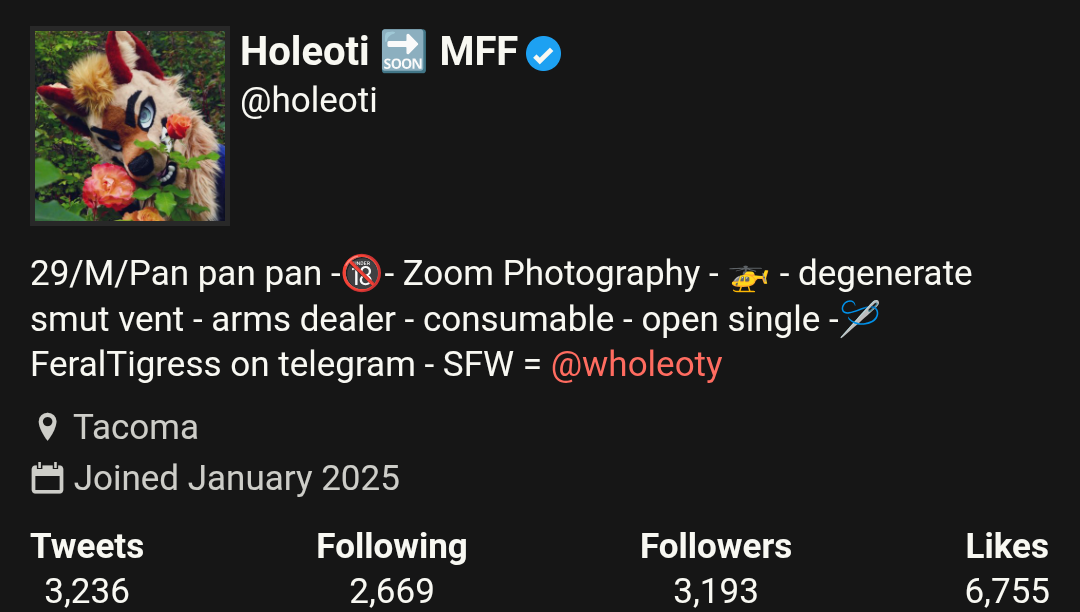This screenshot has width=1080, height=612.
Task: Click the SOON arrow emoji in name
Action: tap(403, 52)
